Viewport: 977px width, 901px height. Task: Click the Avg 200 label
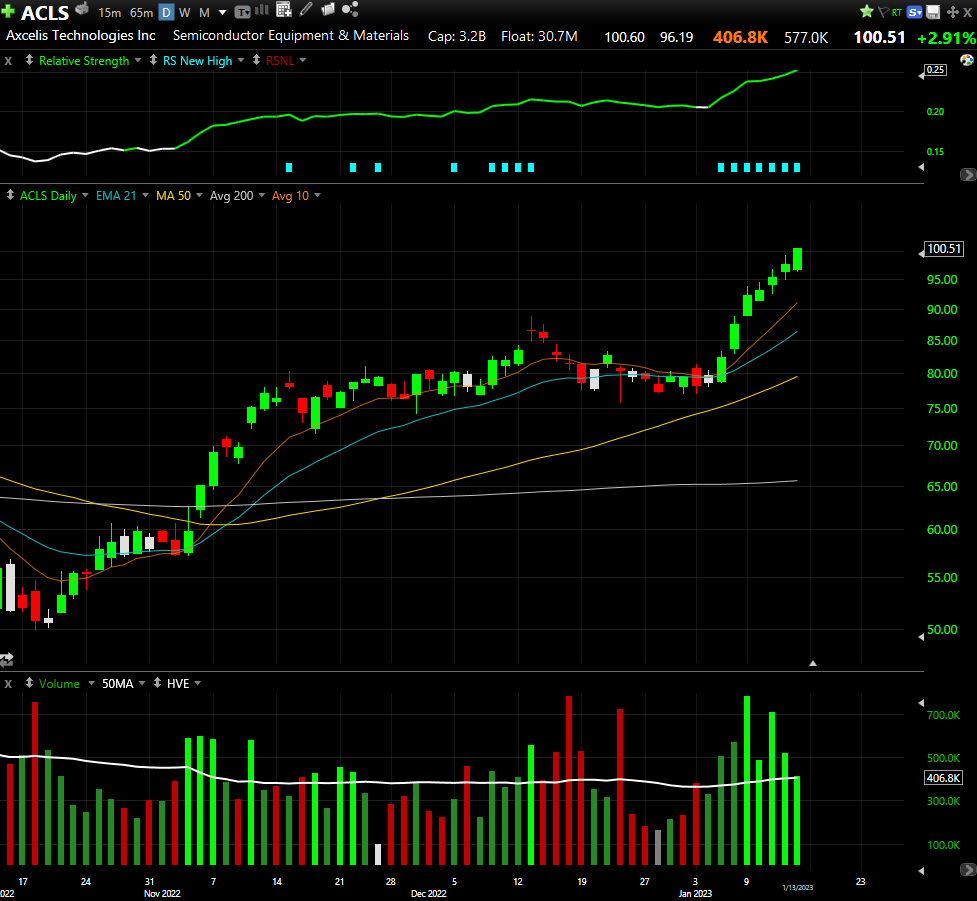point(232,196)
